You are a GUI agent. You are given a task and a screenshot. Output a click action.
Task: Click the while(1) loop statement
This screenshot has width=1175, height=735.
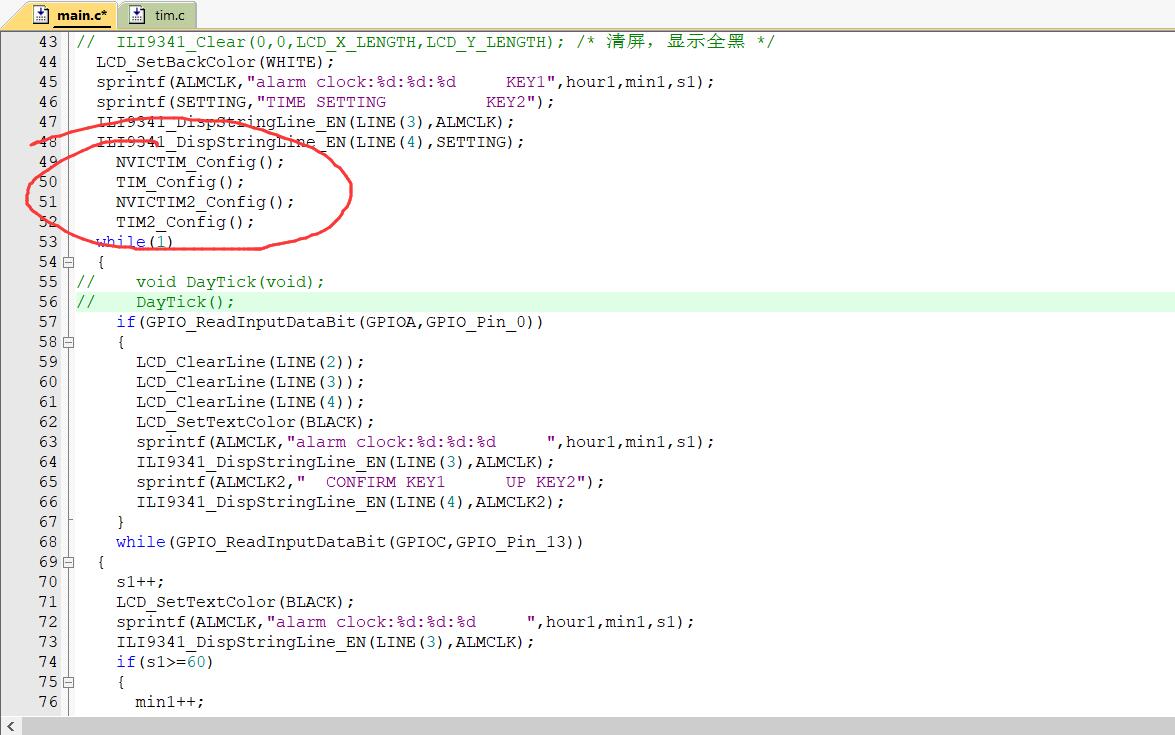134,242
